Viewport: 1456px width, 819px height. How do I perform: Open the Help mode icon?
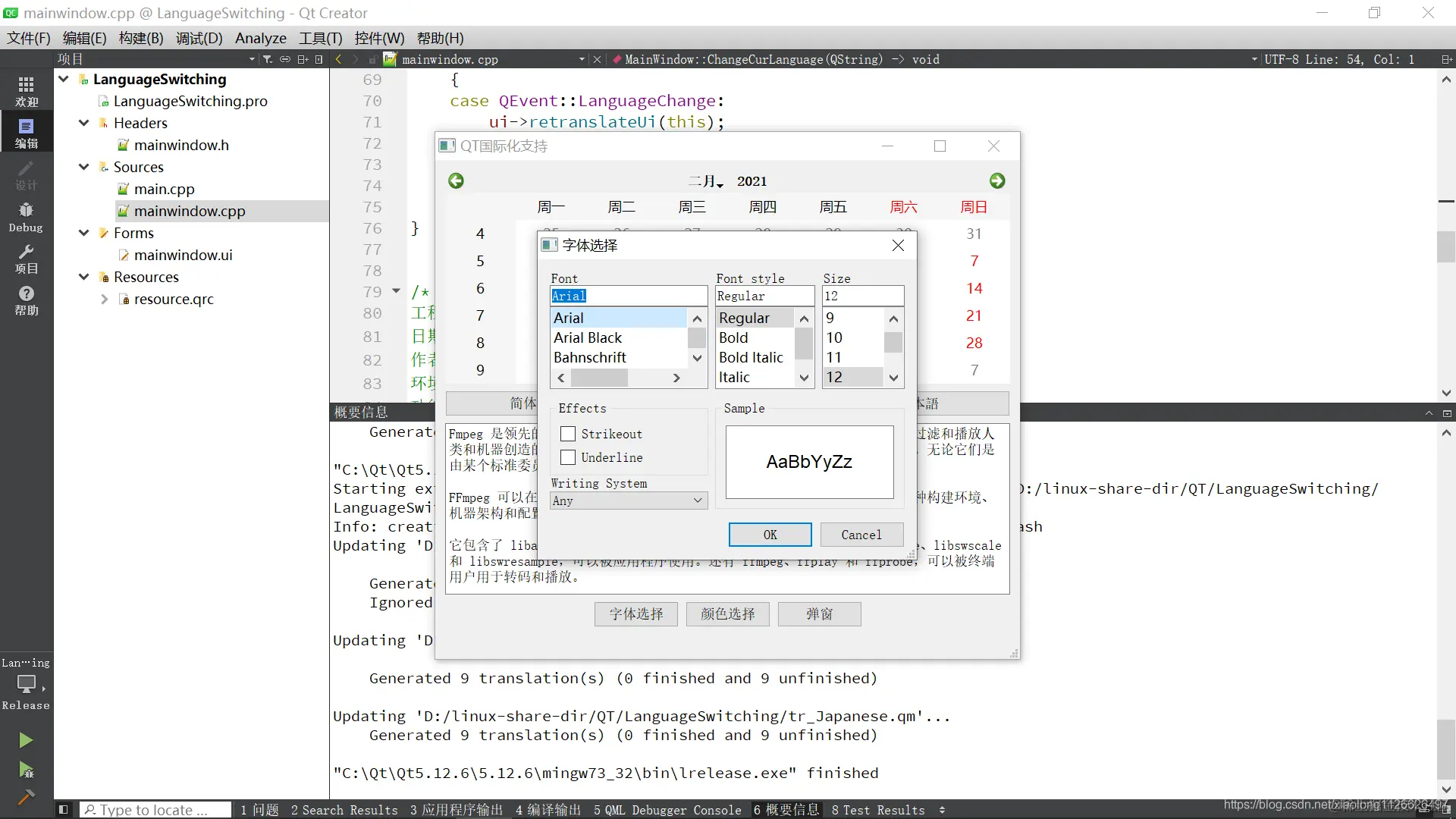(26, 300)
